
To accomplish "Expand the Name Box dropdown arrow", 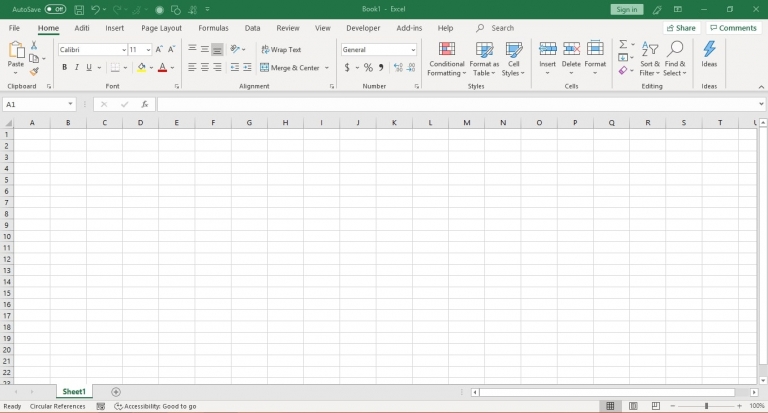I will (70, 104).
